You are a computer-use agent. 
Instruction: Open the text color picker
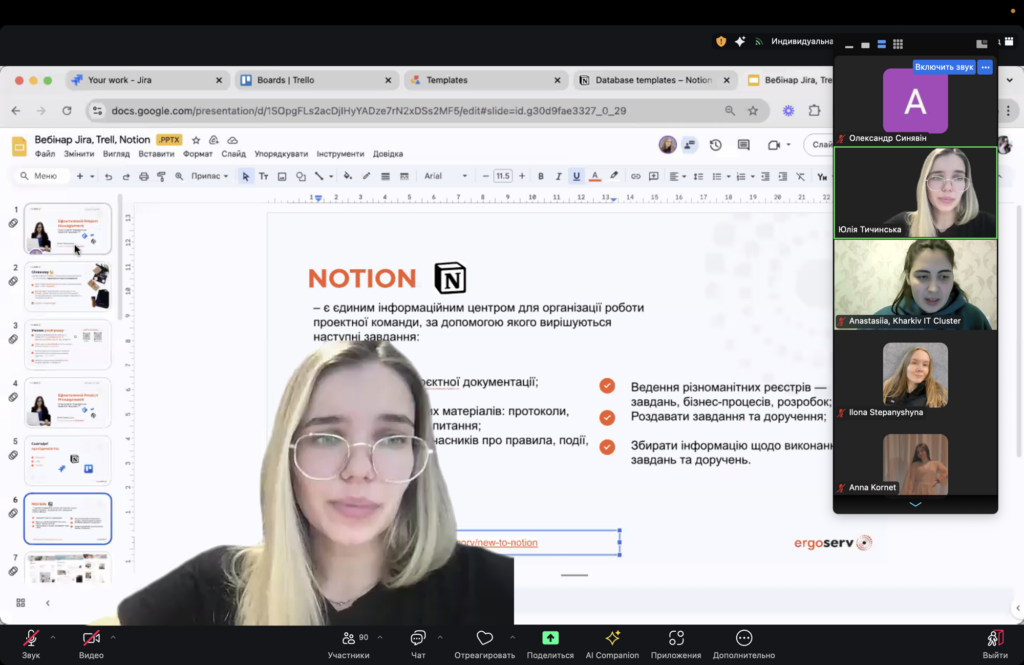(x=595, y=176)
